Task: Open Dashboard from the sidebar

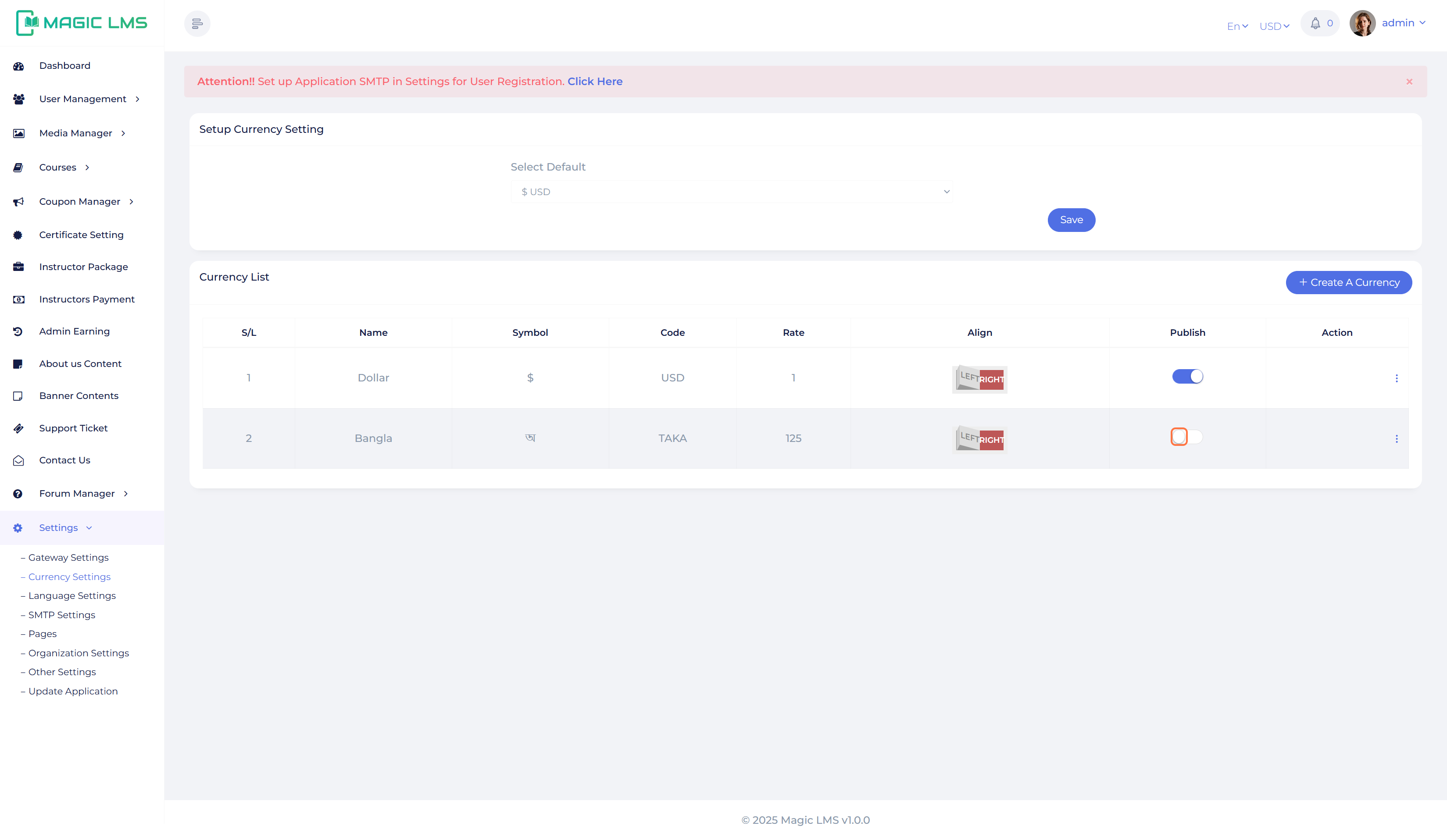Action: point(65,65)
